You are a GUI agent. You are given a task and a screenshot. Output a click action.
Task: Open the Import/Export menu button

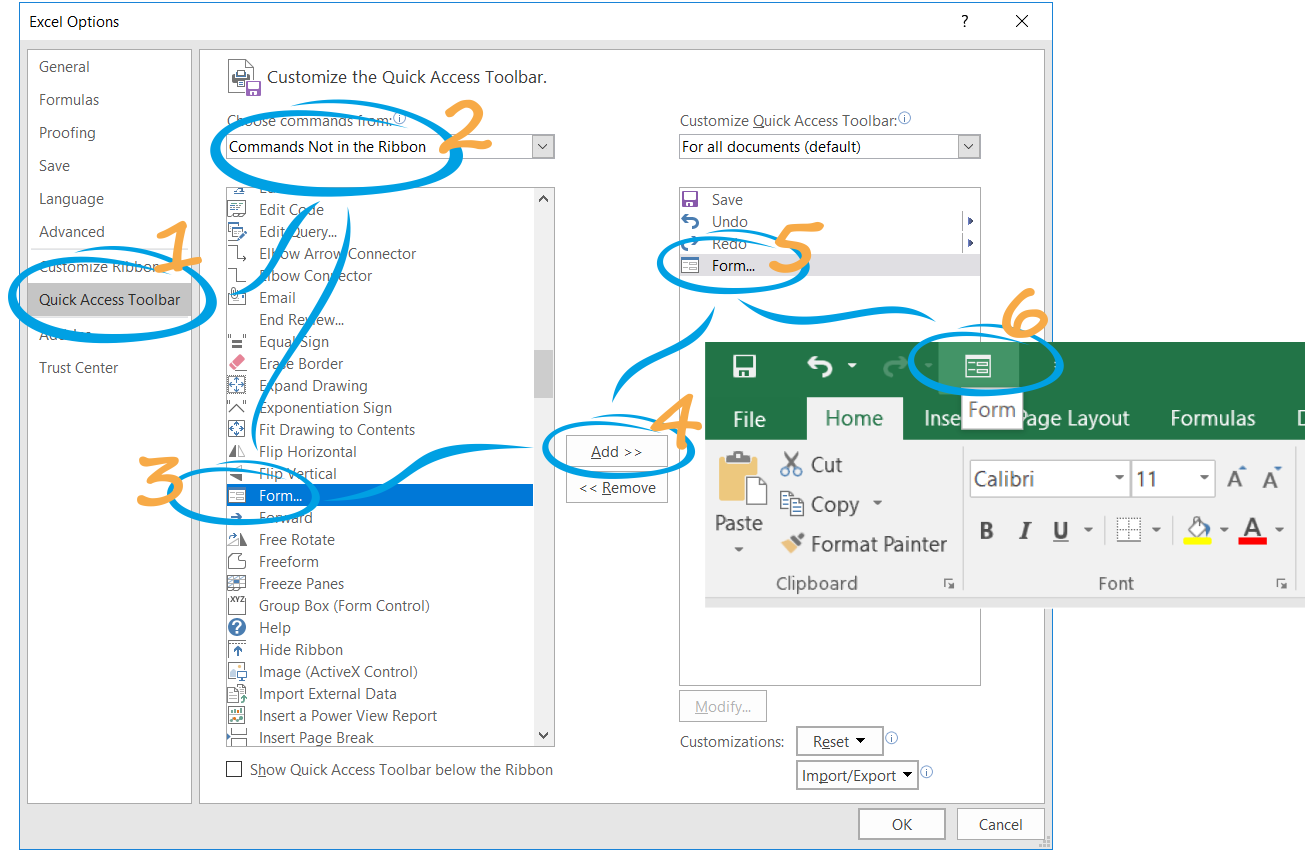click(856, 774)
